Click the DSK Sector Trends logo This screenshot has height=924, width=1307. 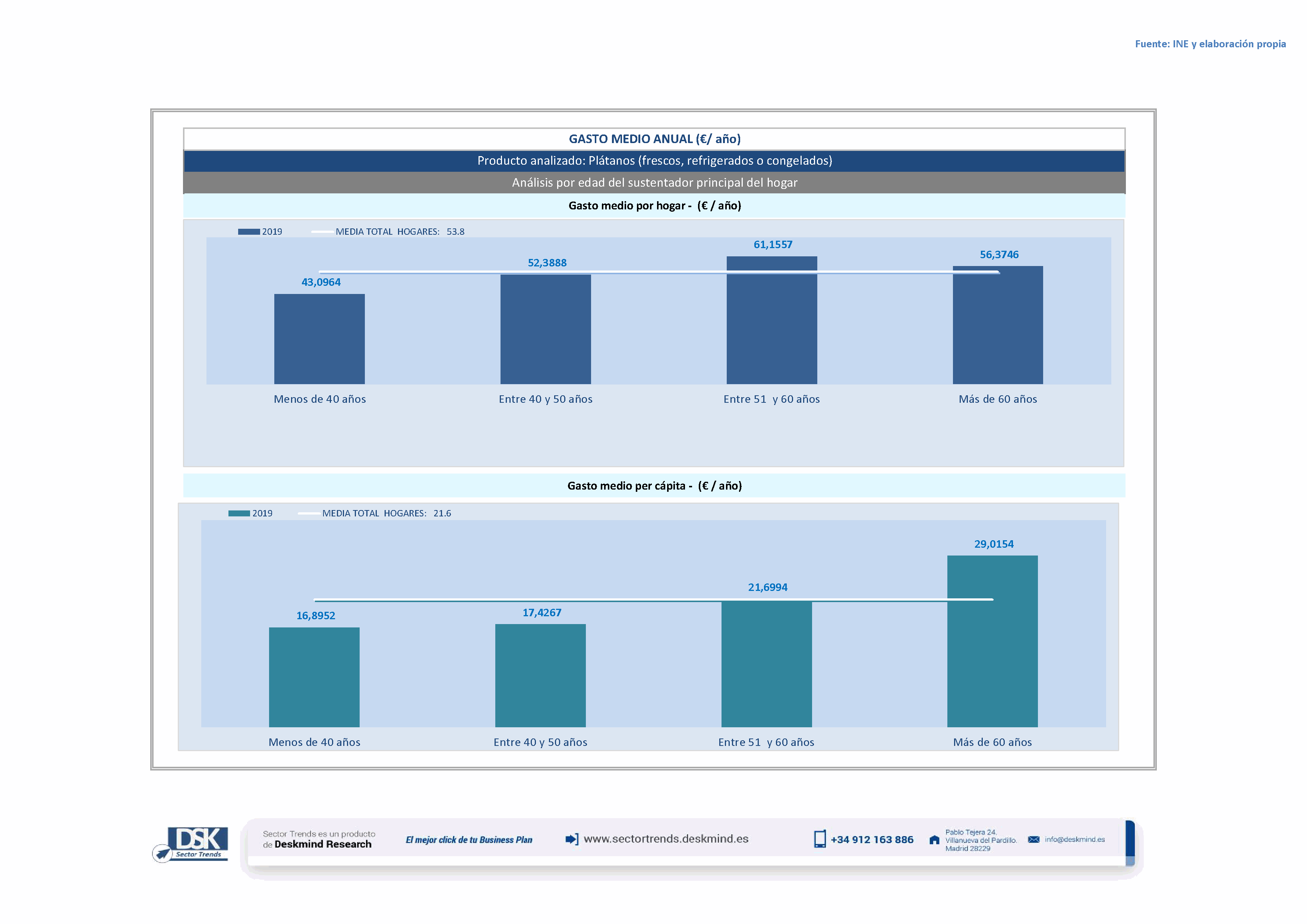[192, 843]
